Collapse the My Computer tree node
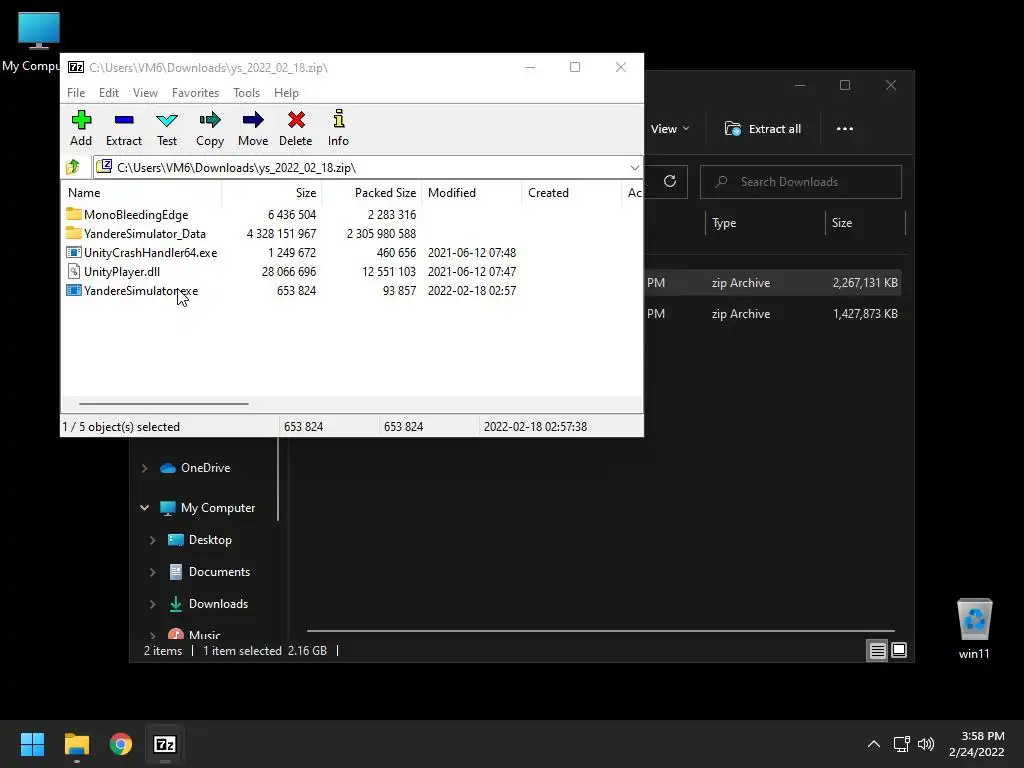This screenshot has width=1024, height=768. coord(144,508)
